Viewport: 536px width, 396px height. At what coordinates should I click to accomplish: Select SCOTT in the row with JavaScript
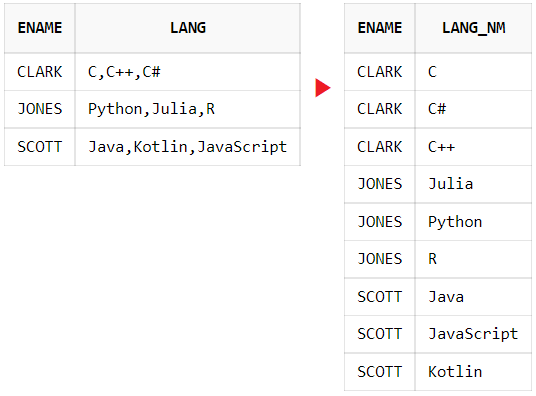click(x=379, y=334)
